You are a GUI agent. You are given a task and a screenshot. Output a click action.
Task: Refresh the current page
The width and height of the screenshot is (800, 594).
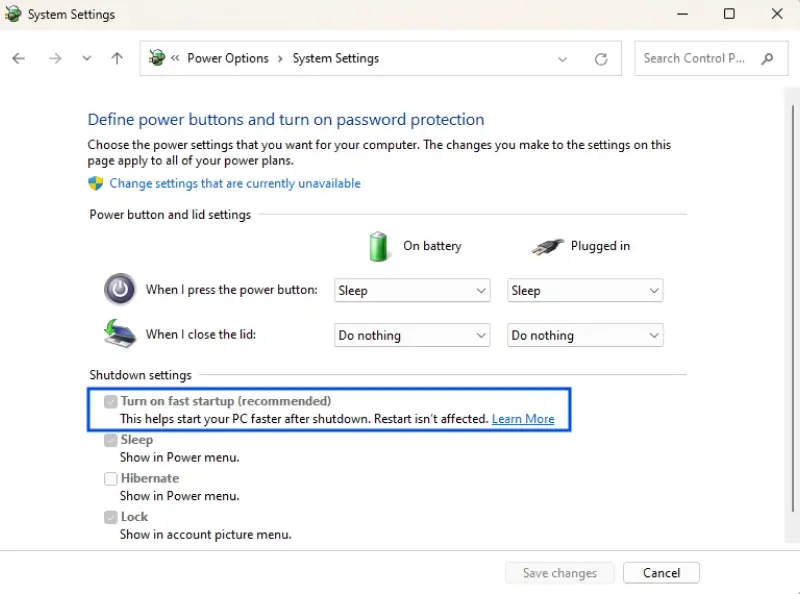601,58
